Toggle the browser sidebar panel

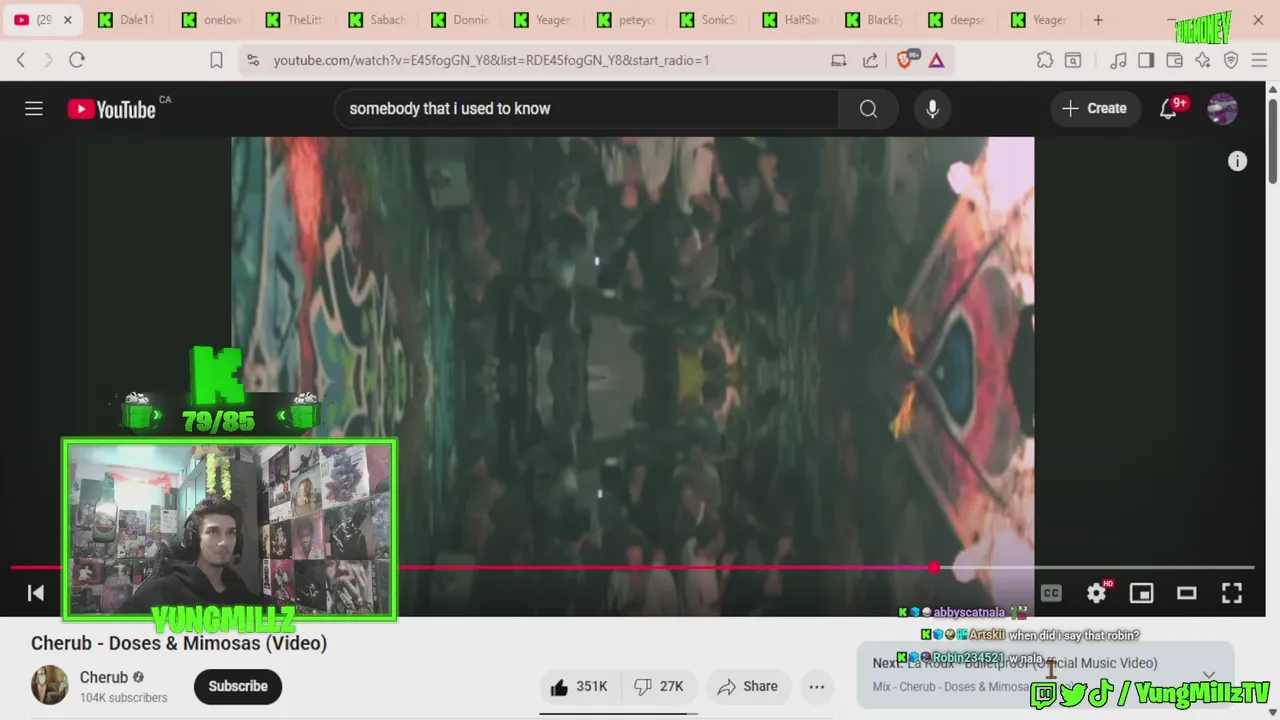tap(1146, 60)
